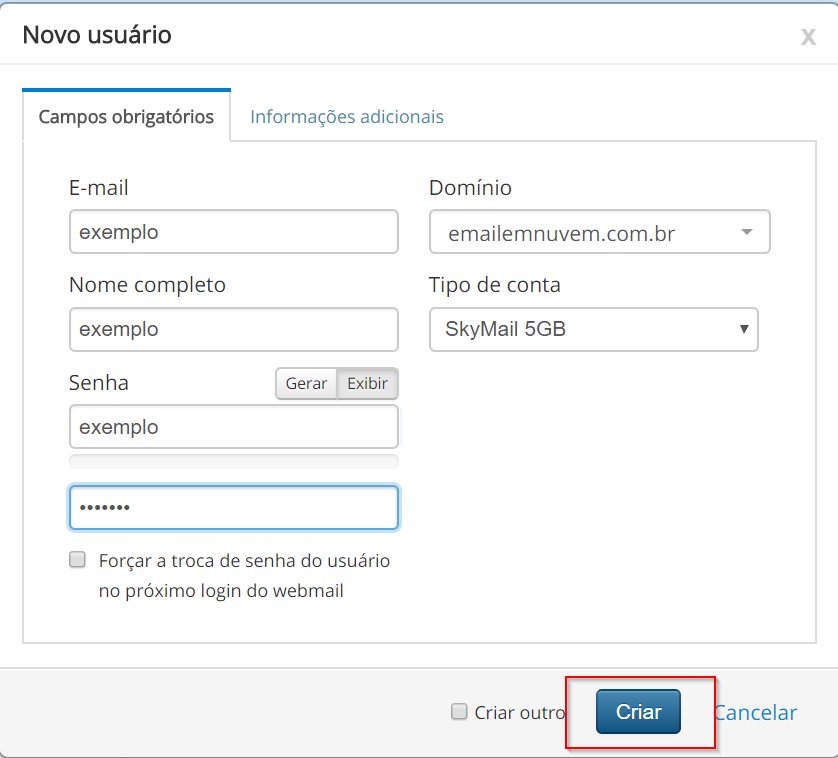Select the masked password confirmation field
Viewport: 838px width, 758px height.
(234, 507)
